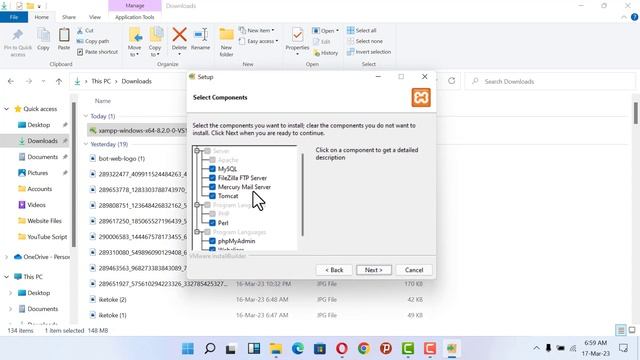Switch to Share ribbon tab
The width and height of the screenshot is (640, 360).
click(69, 17)
